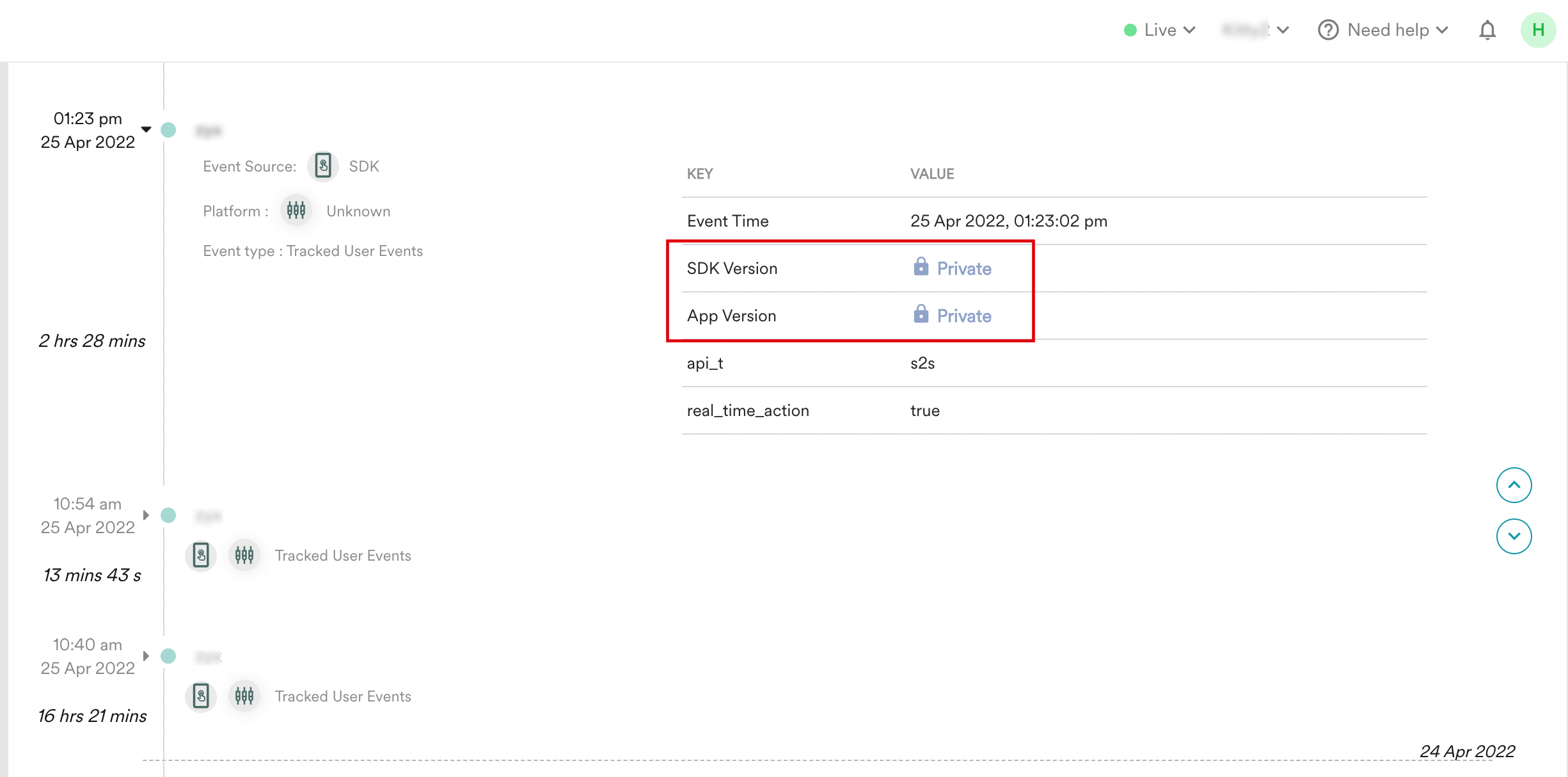
Task: Click SDK icon under 10:54 am event
Action: pyautogui.click(x=201, y=555)
